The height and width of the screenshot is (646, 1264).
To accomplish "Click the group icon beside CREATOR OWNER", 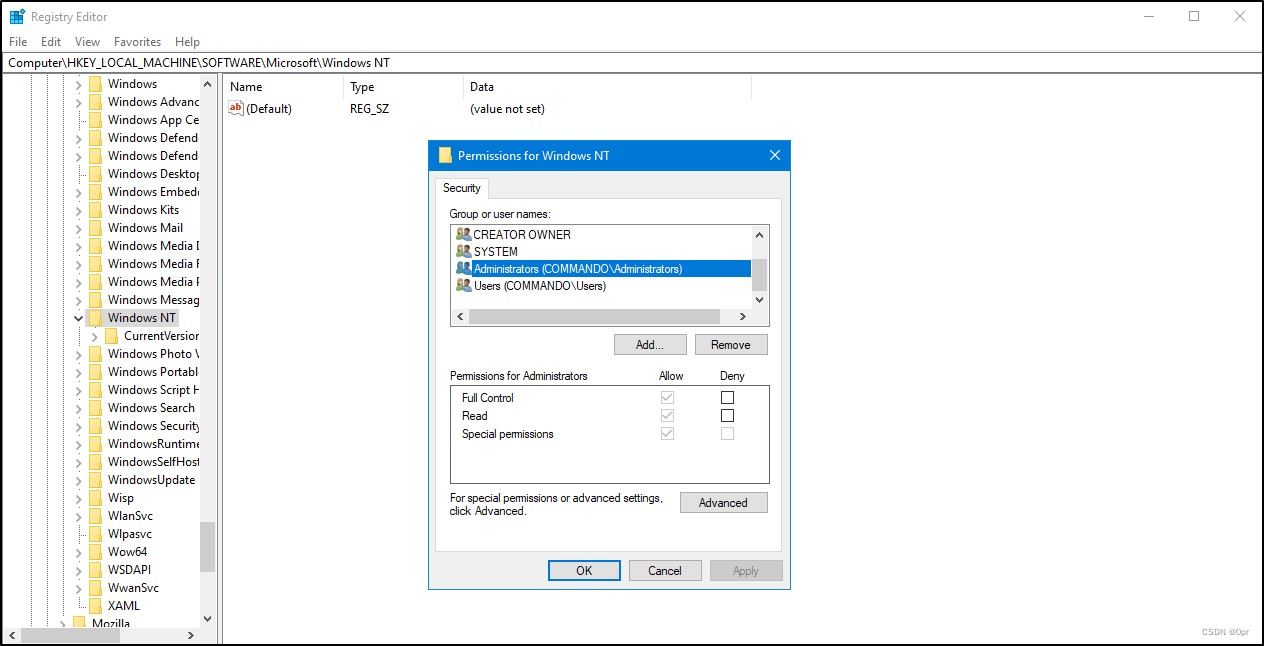I will 463,234.
